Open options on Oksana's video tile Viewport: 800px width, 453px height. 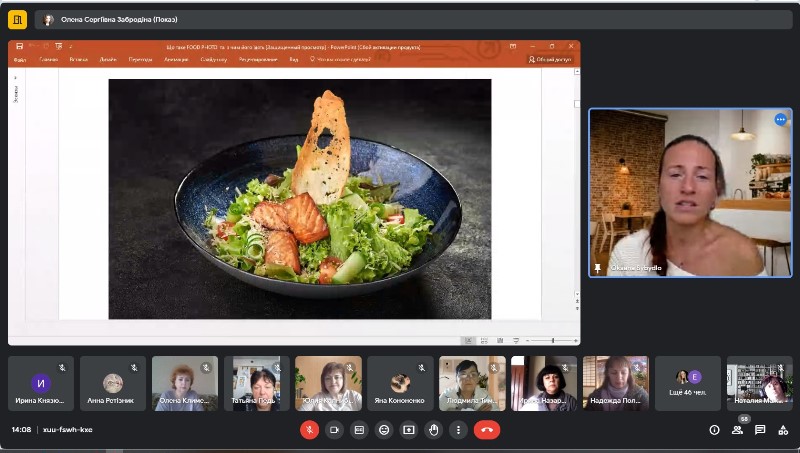pyautogui.click(x=780, y=119)
